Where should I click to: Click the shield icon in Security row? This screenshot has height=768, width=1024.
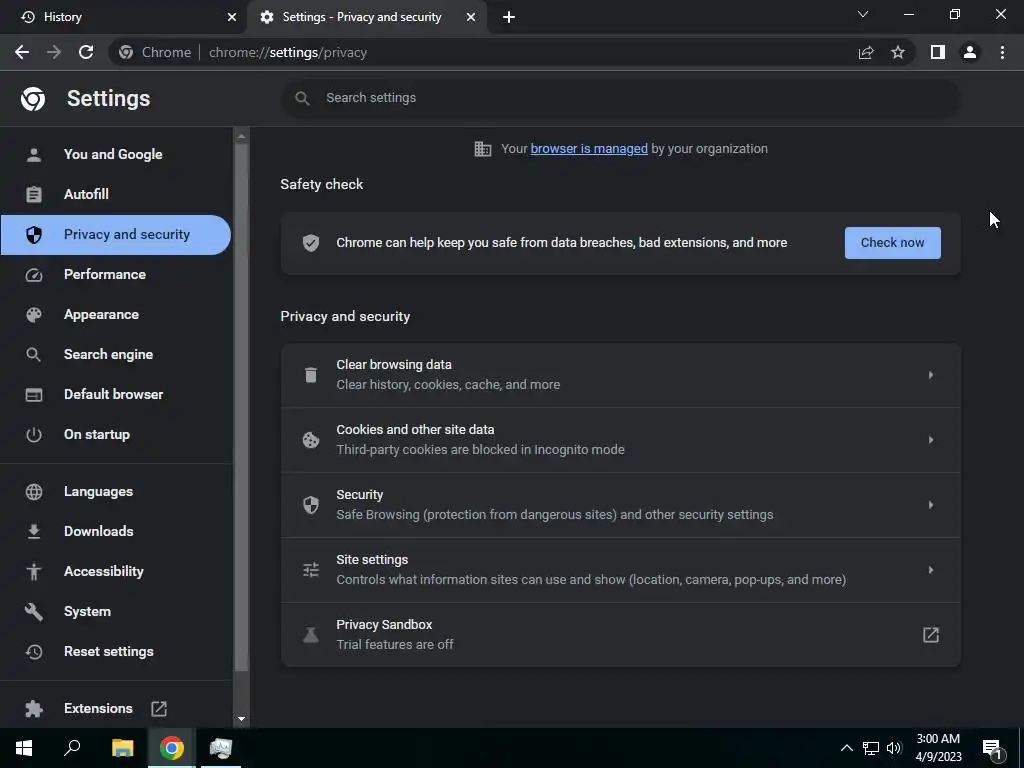[311, 505]
